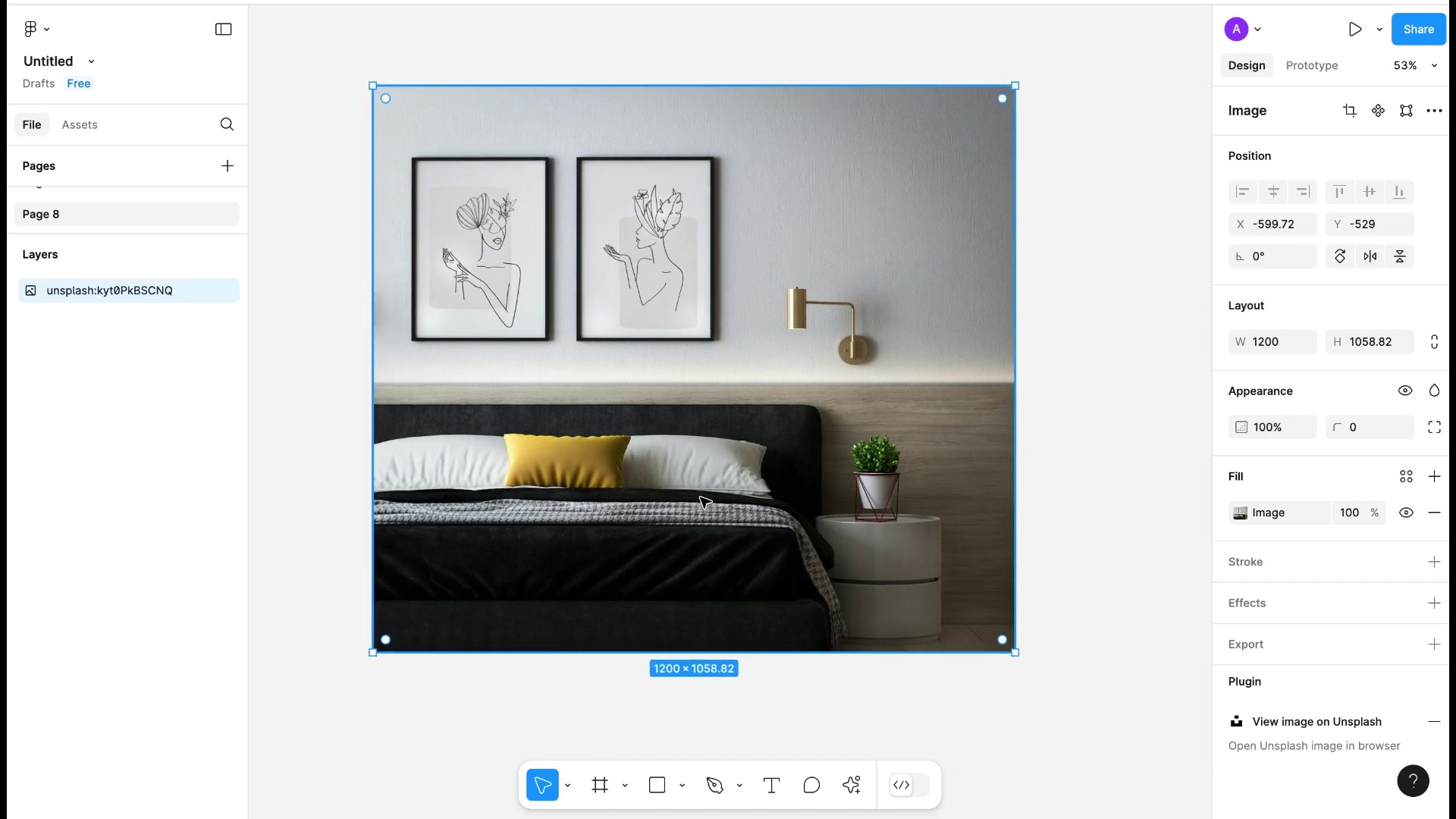Viewport: 1456px width, 819px height.
Task: Toggle the constrain proportions lock
Action: 1434,342
